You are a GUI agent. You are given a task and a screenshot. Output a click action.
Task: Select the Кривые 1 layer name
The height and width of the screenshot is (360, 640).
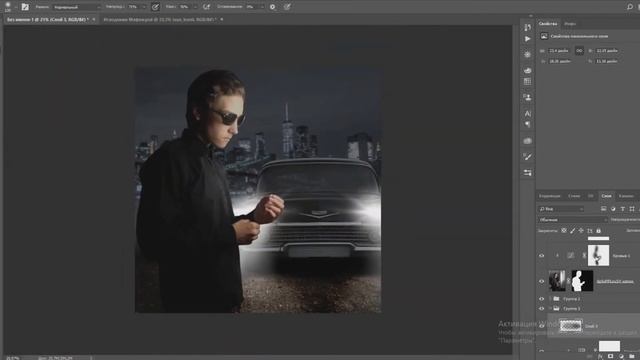pos(621,256)
